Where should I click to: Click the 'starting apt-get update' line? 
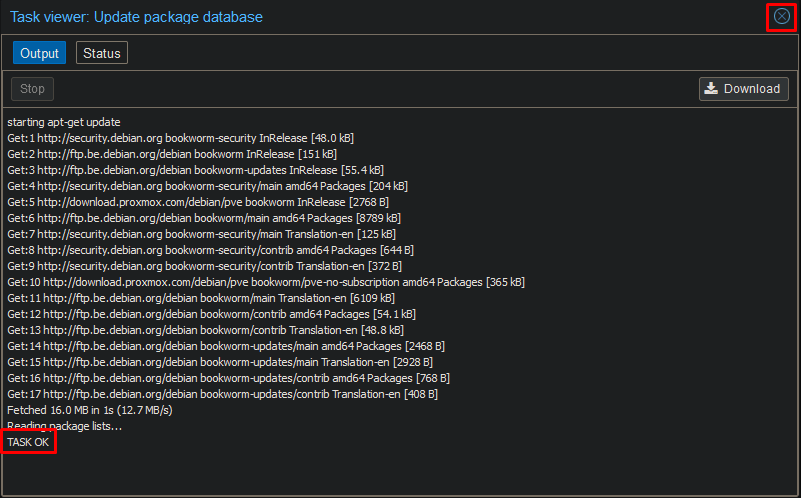(x=64, y=122)
